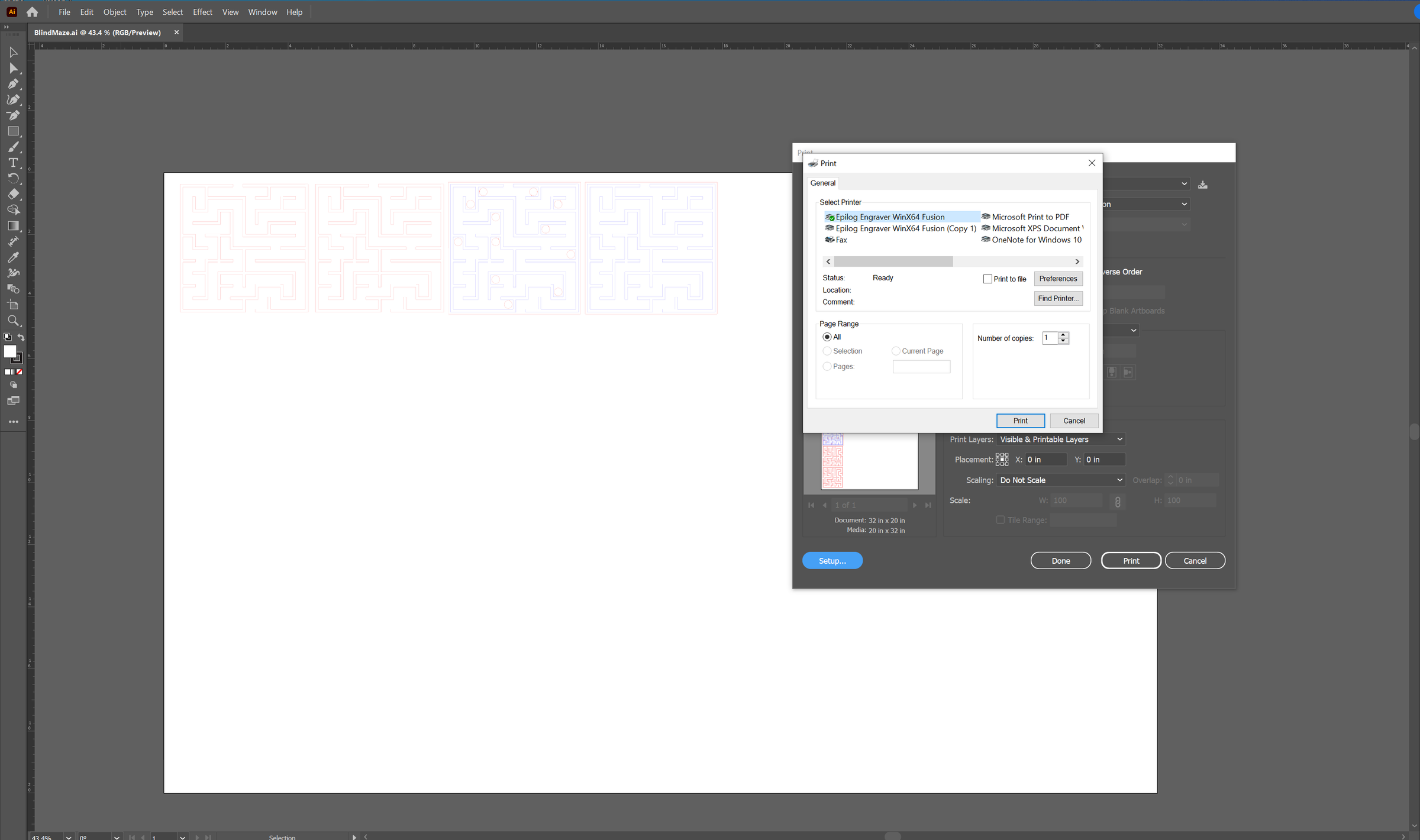Viewport: 1420px width, 840px height.
Task: Open the Print Layers dropdown
Action: 1060,440
